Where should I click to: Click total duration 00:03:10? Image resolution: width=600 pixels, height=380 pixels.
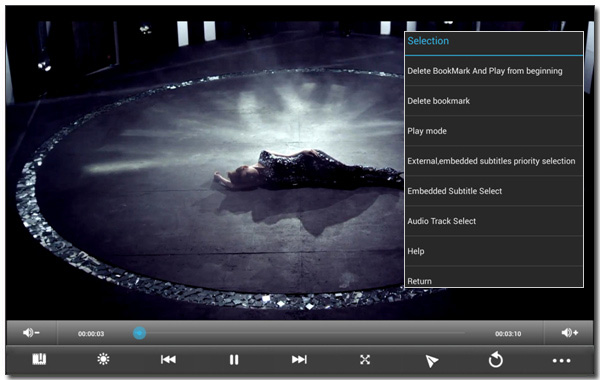pos(508,334)
